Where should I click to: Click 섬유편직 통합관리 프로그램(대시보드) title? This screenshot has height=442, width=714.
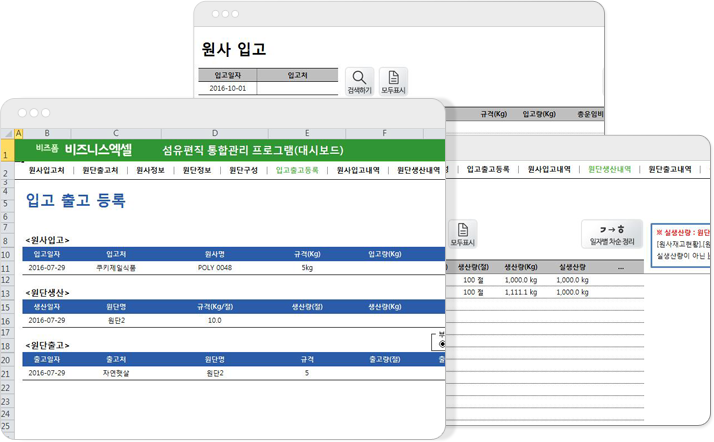coord(253,150)
